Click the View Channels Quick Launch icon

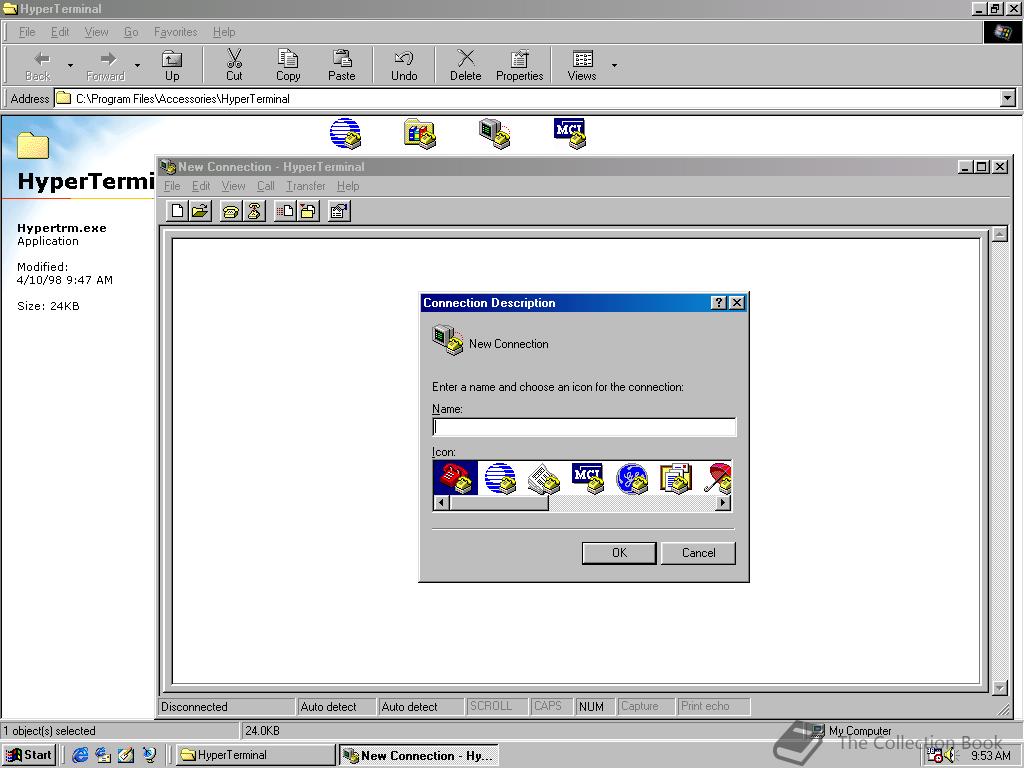click(150, 755)
